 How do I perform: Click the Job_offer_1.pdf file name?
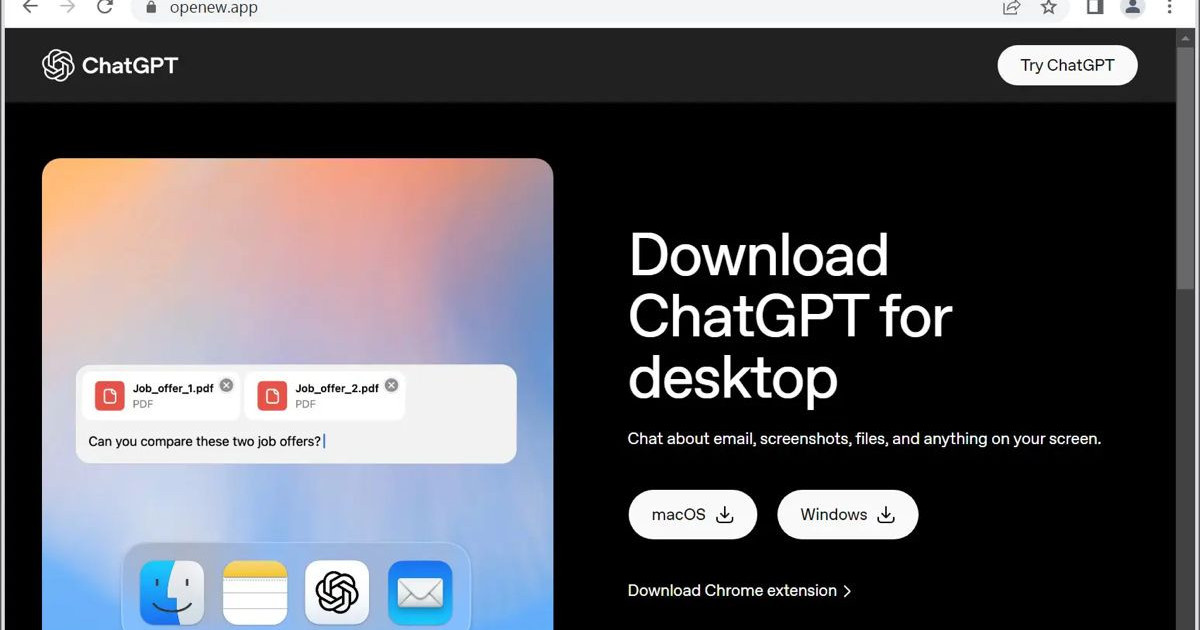pos(173,388)
